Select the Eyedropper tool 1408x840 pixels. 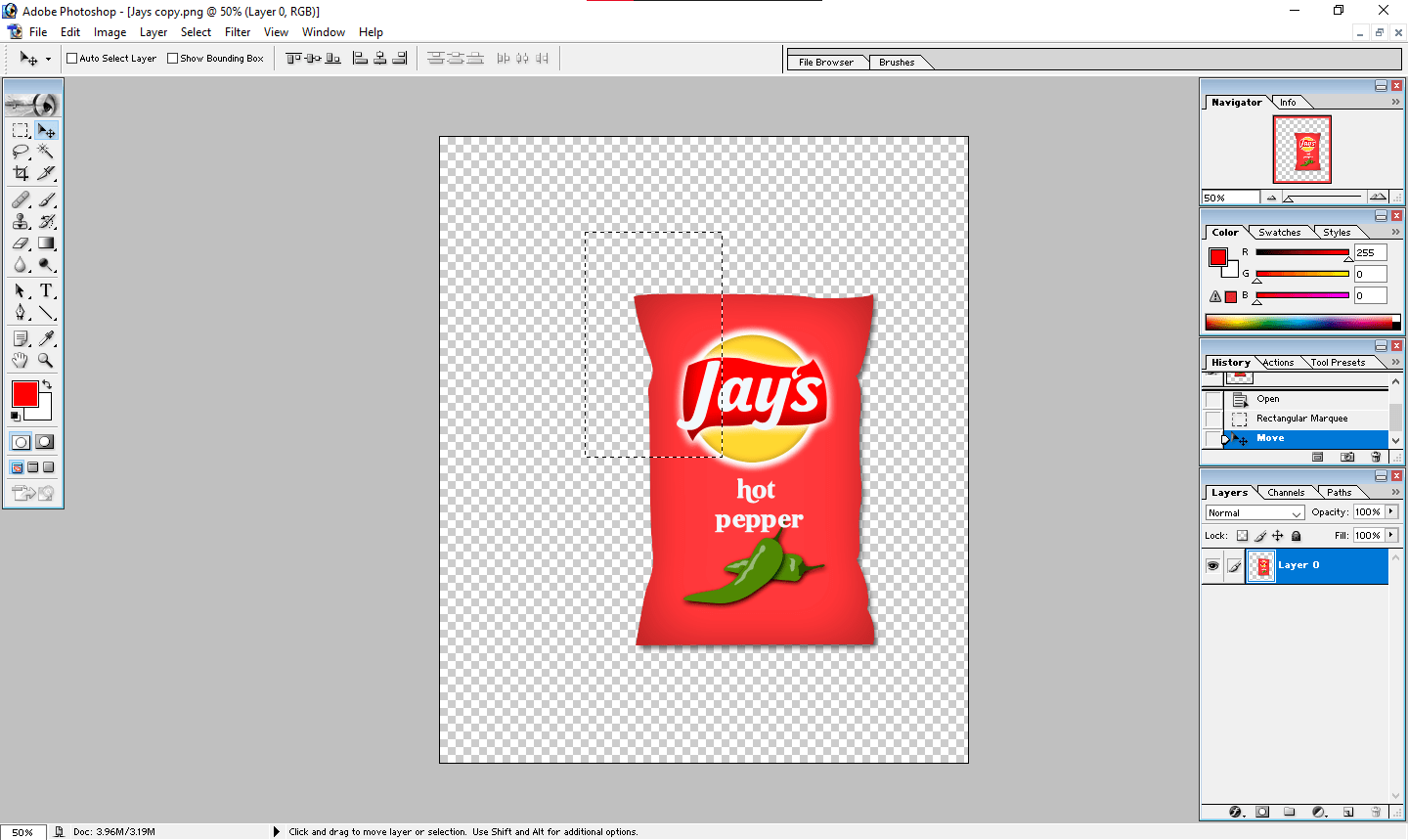tap(46, 338)
